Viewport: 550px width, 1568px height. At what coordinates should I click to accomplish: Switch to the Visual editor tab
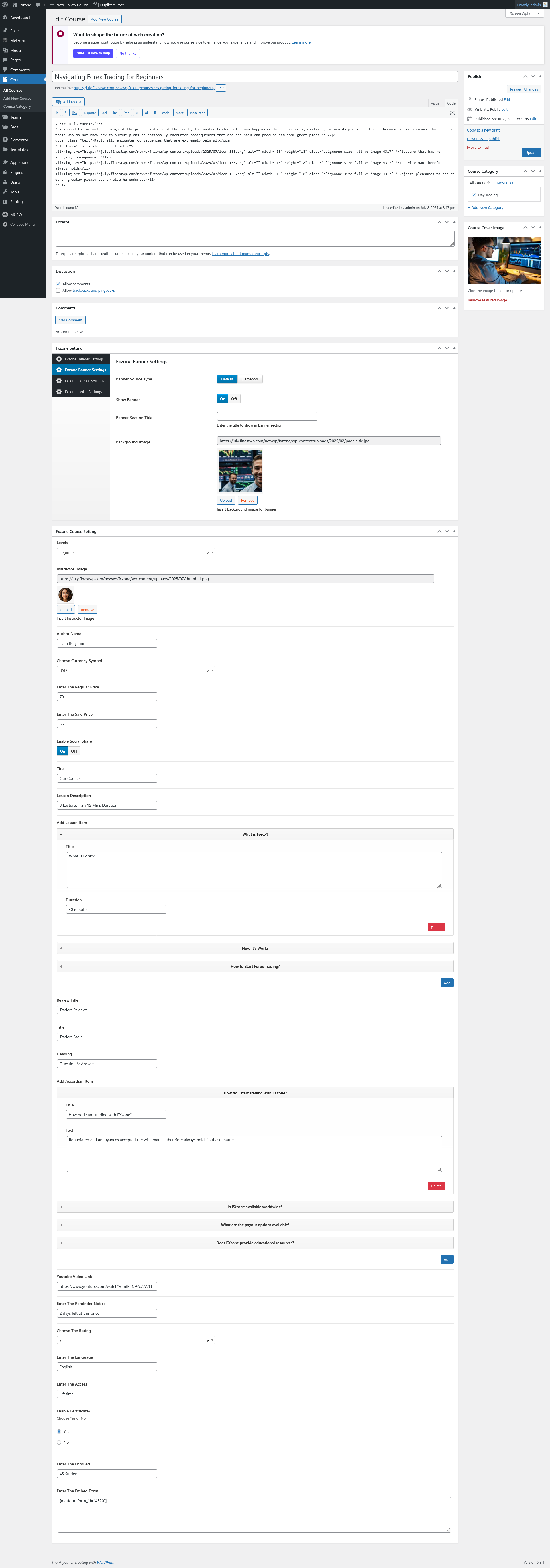436,103
